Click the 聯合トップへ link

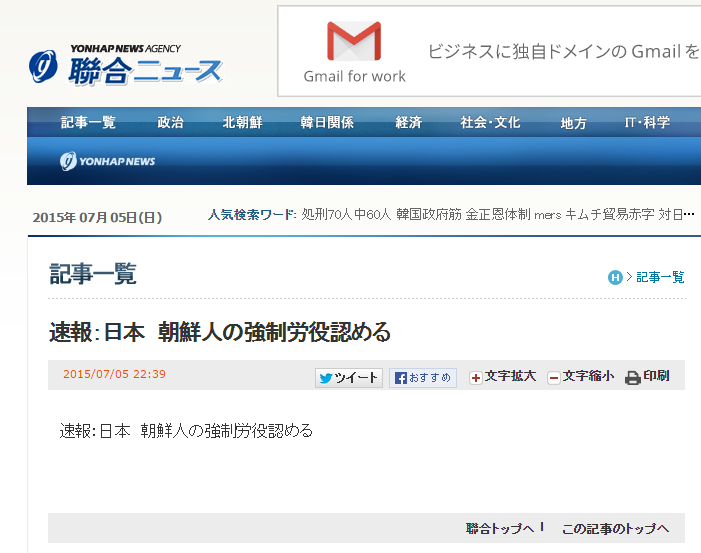(x=500, y=528)
